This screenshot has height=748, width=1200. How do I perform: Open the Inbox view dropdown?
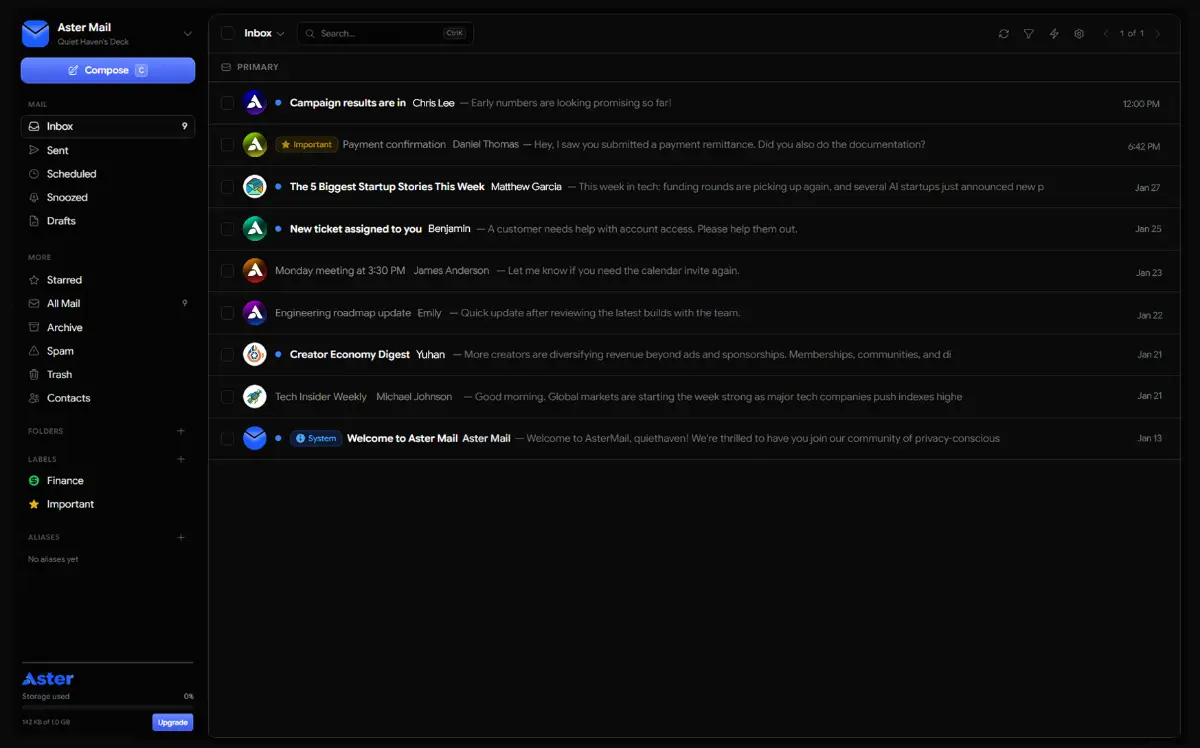(x=264, y=34)
